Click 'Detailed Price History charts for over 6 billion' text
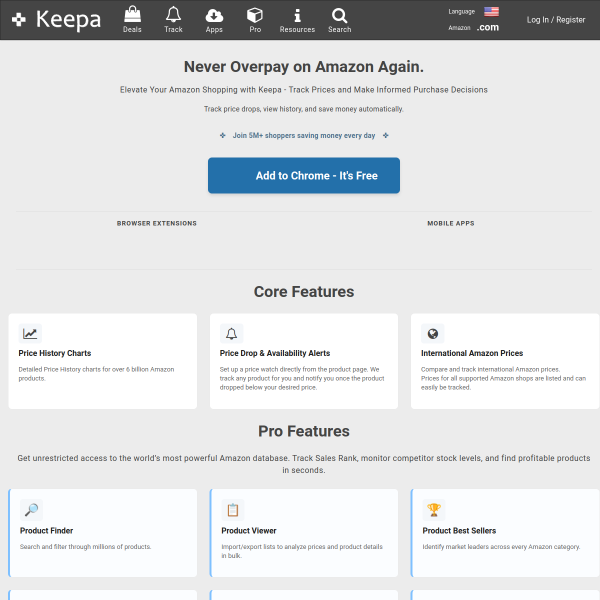The image size is (600, 600). point(96,374)
